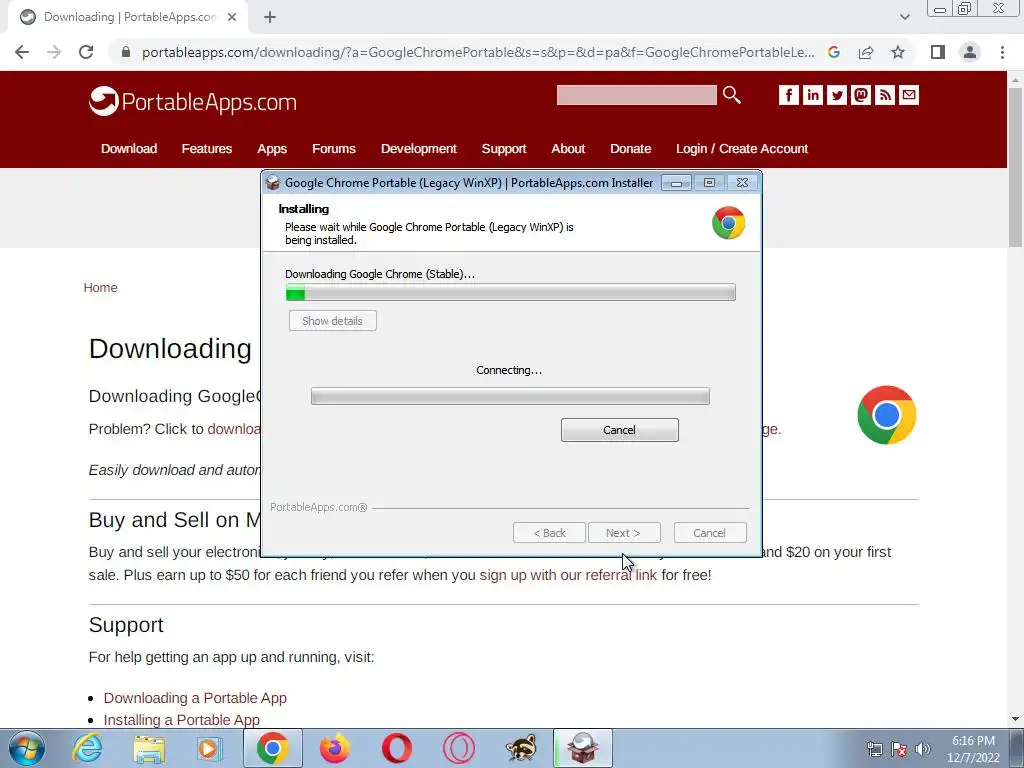Close the Downloading PortableApps tab

click(x=232, y=18)
